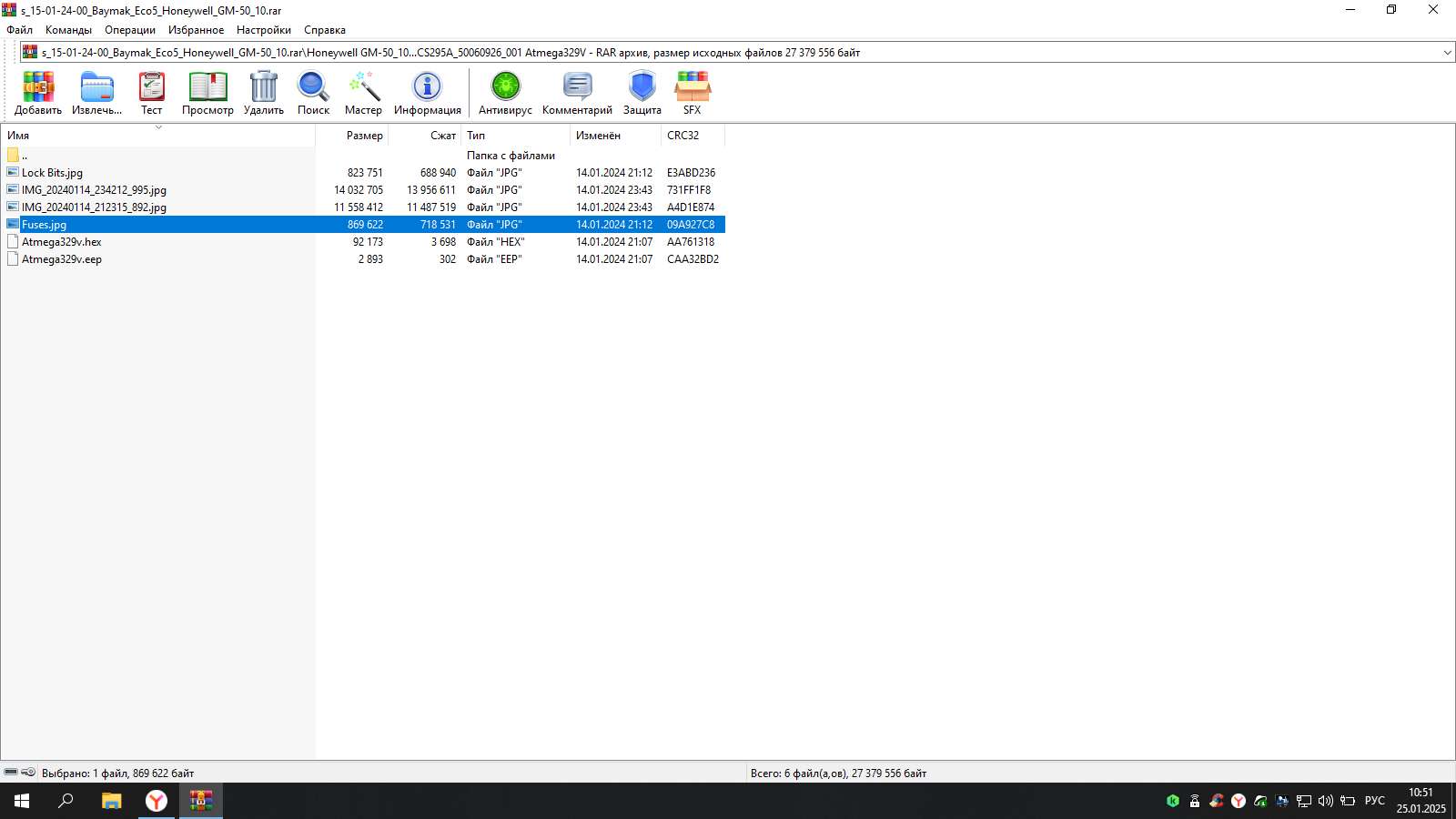Click the network tray icon

(x=1304, y=801)
